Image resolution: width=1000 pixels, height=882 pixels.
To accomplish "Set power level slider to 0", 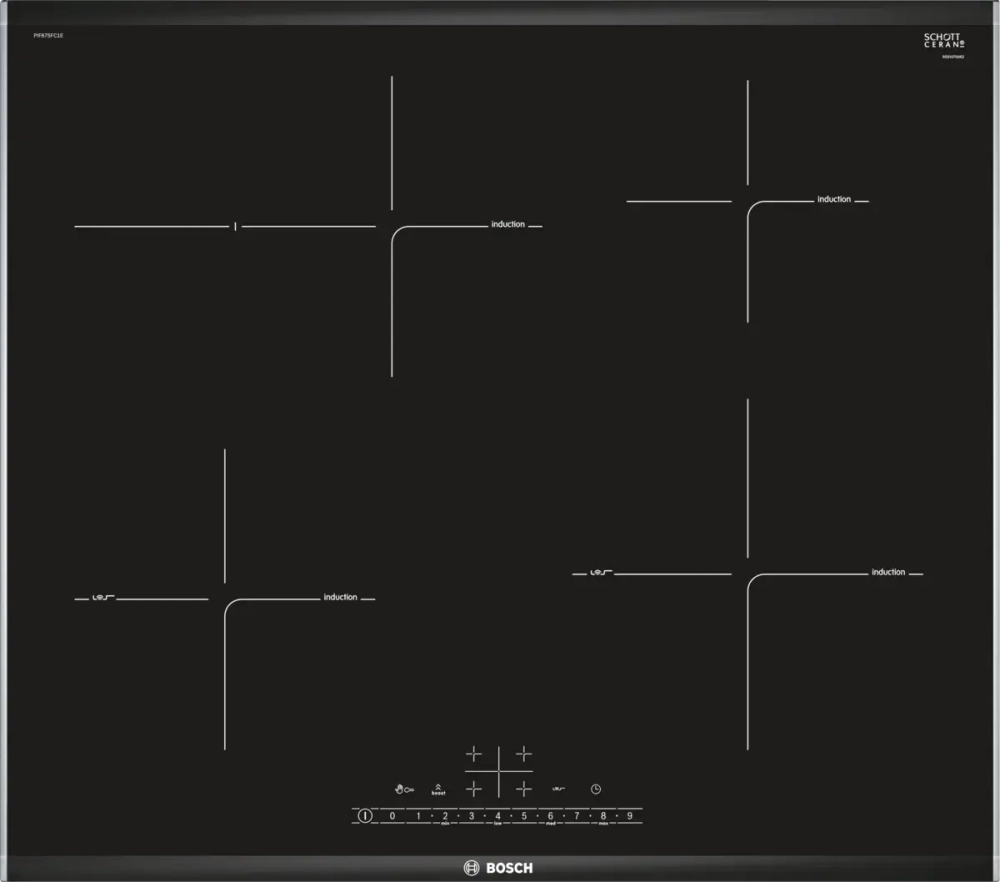I will [x=392, y=816].
